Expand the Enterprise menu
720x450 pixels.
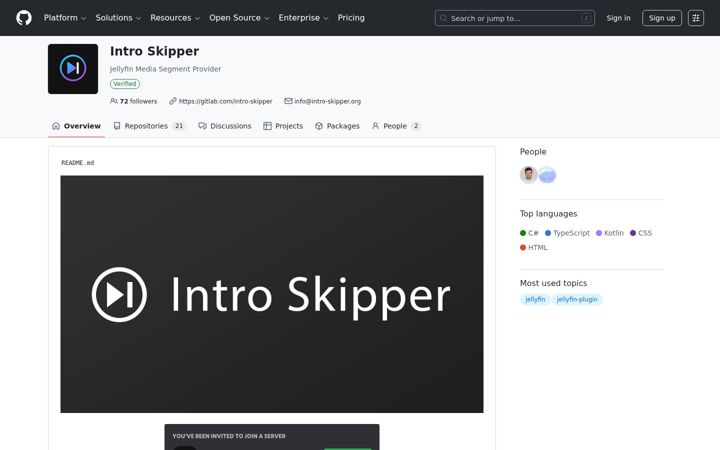coord(304,18)
